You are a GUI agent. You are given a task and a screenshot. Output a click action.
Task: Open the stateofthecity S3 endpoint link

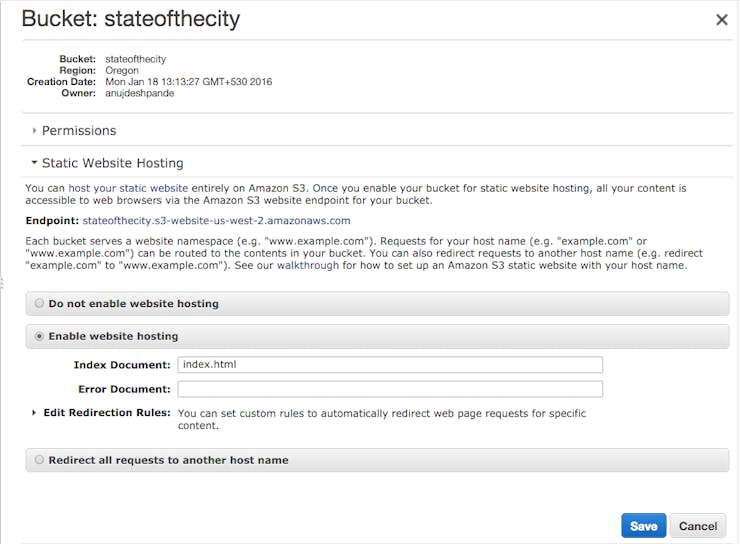click(x=216, y=221)
